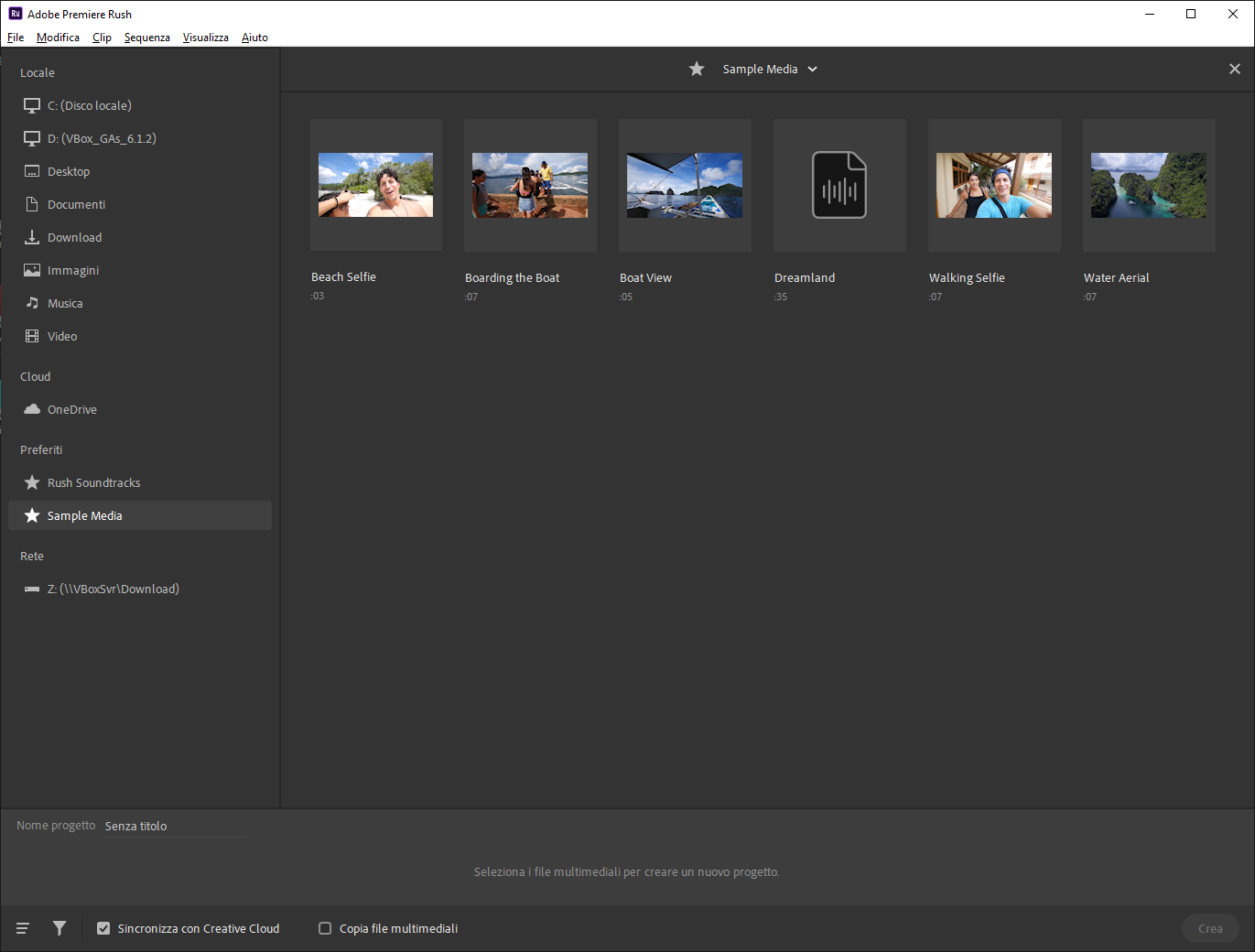Image resolution: width=1255 pixels, height=952 pixels.
Task: Click the Nome progetto text field
Action: [x=175, y=826]
